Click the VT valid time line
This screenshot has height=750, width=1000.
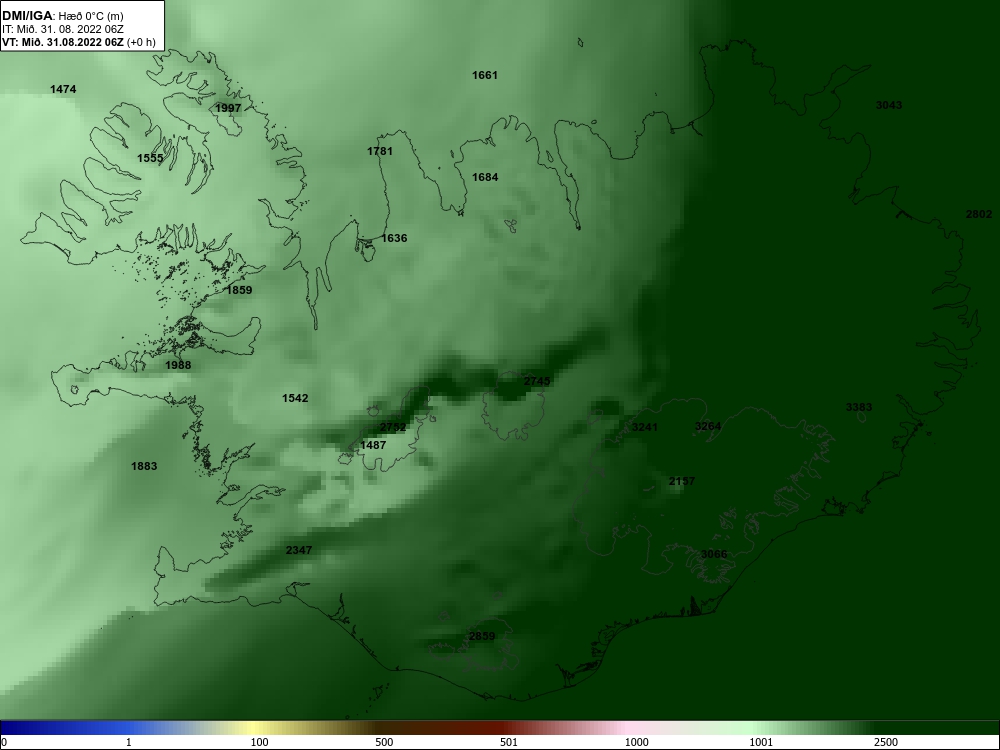coord(79,42)
